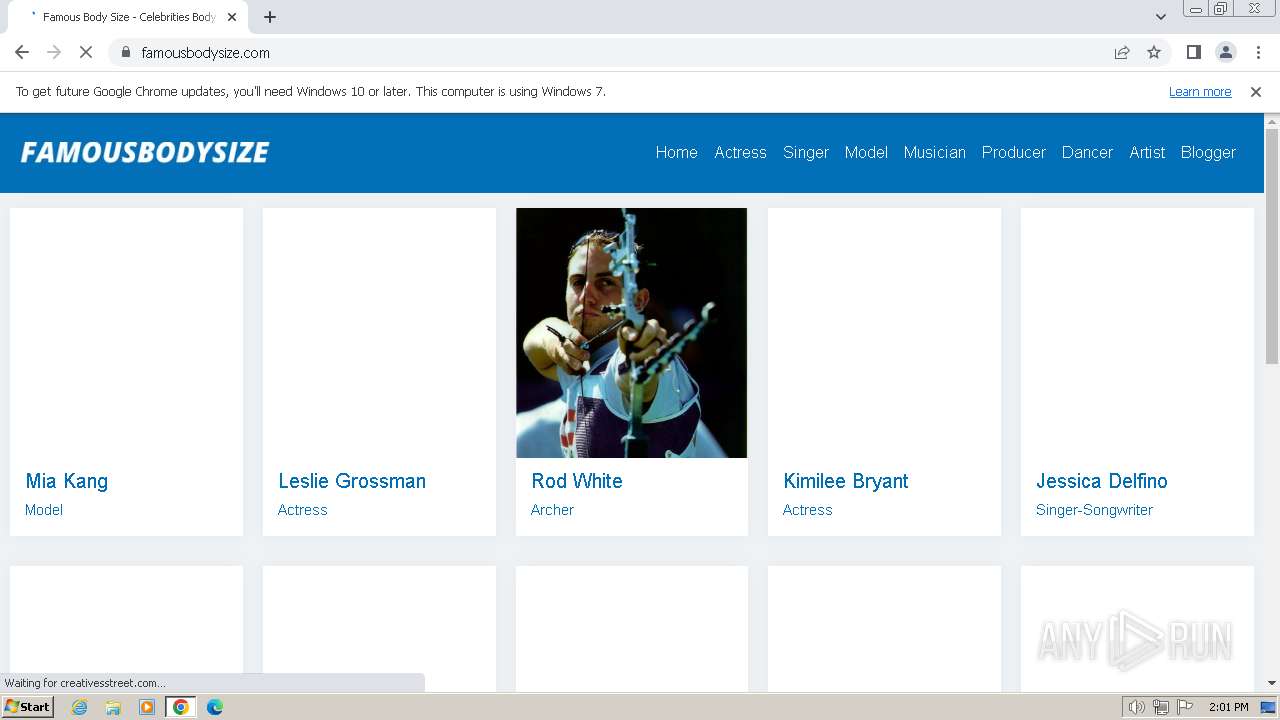Image resolution: width=1280 pixels, height=720 pixels.
Task: Open the Home menu item
Action: [x=676, y=152]
